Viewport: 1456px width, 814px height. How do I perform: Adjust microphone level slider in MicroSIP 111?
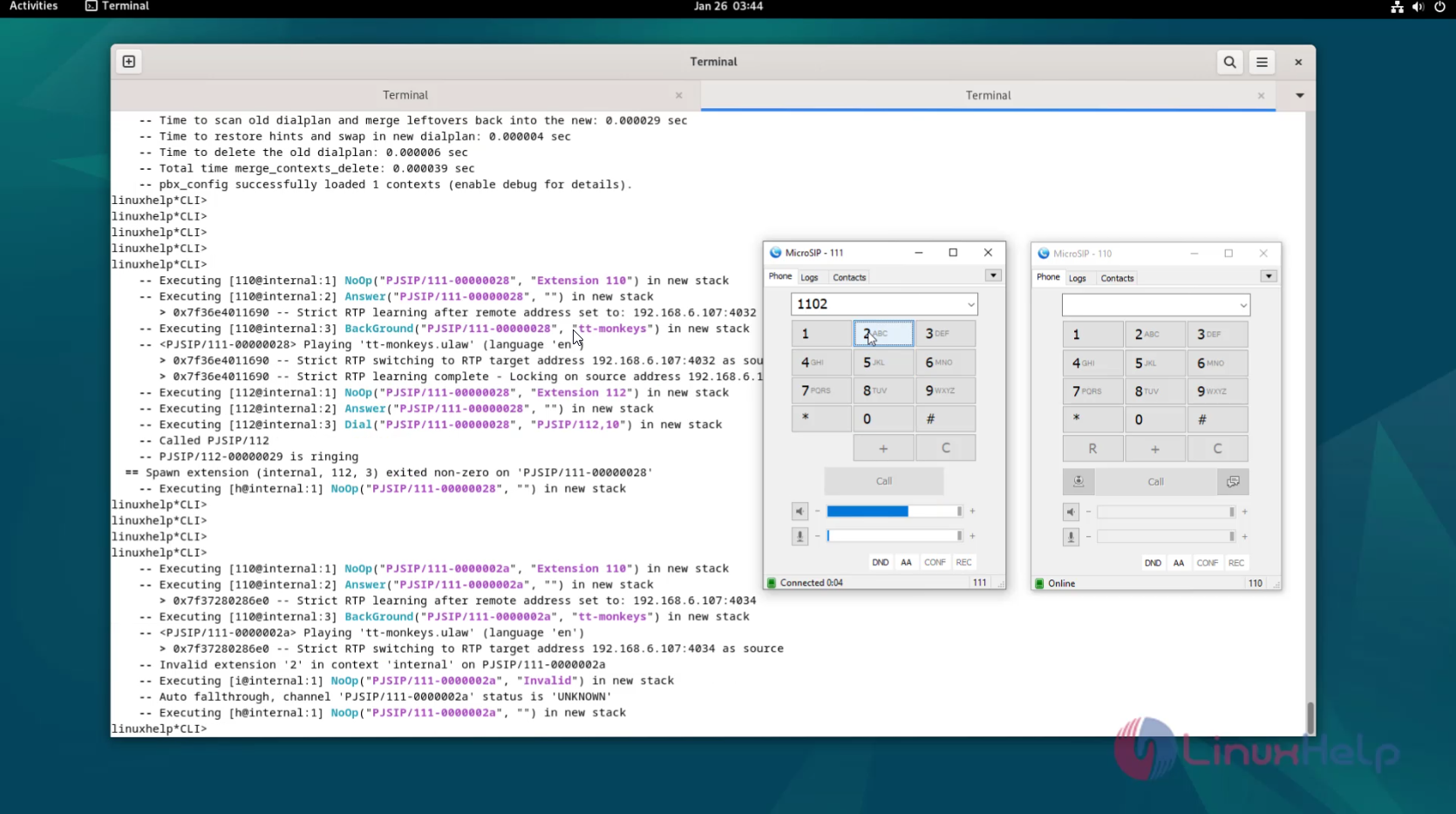point(895,536)
